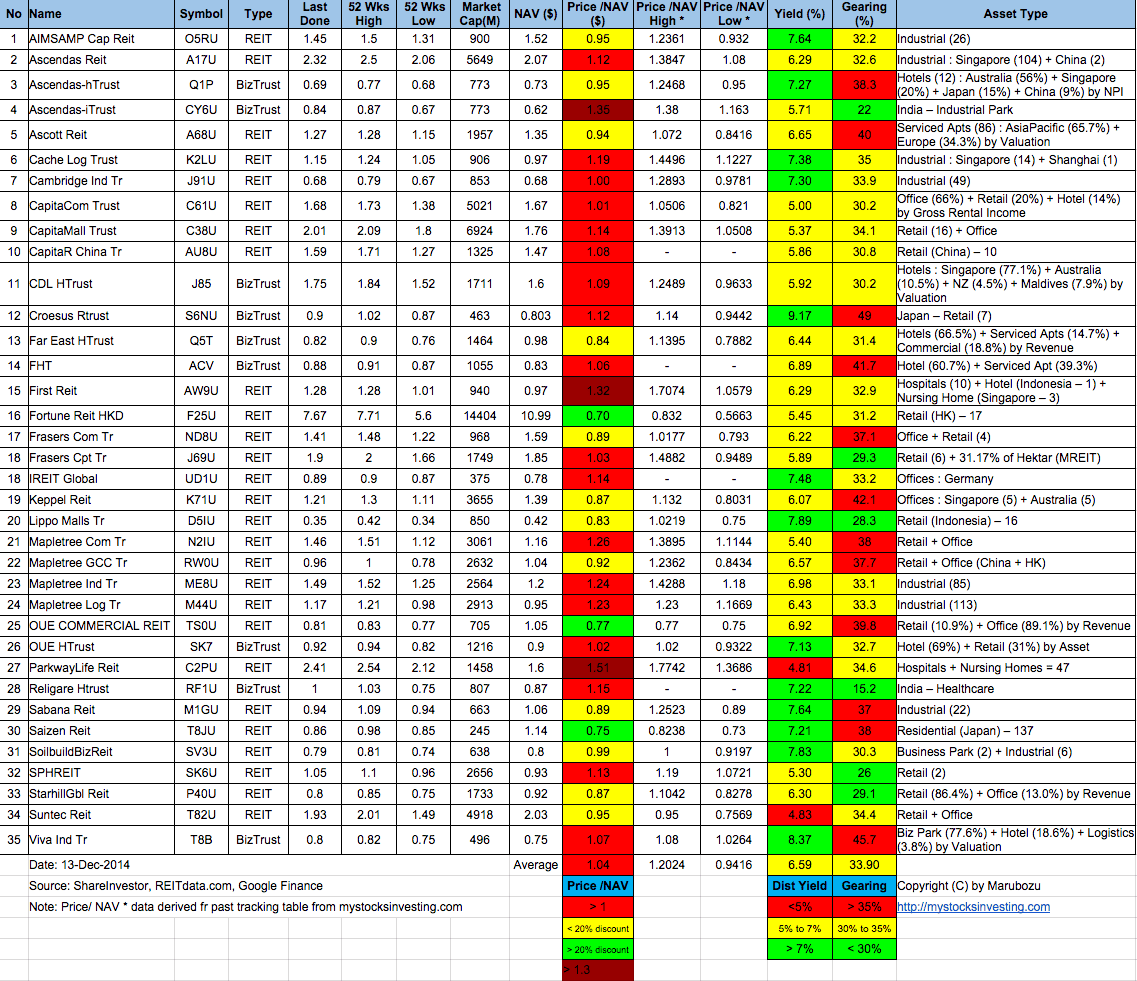Select the 'Mapletree GCC Tr' cell
Screen dimensions: 1137x981
coord(101,563)
